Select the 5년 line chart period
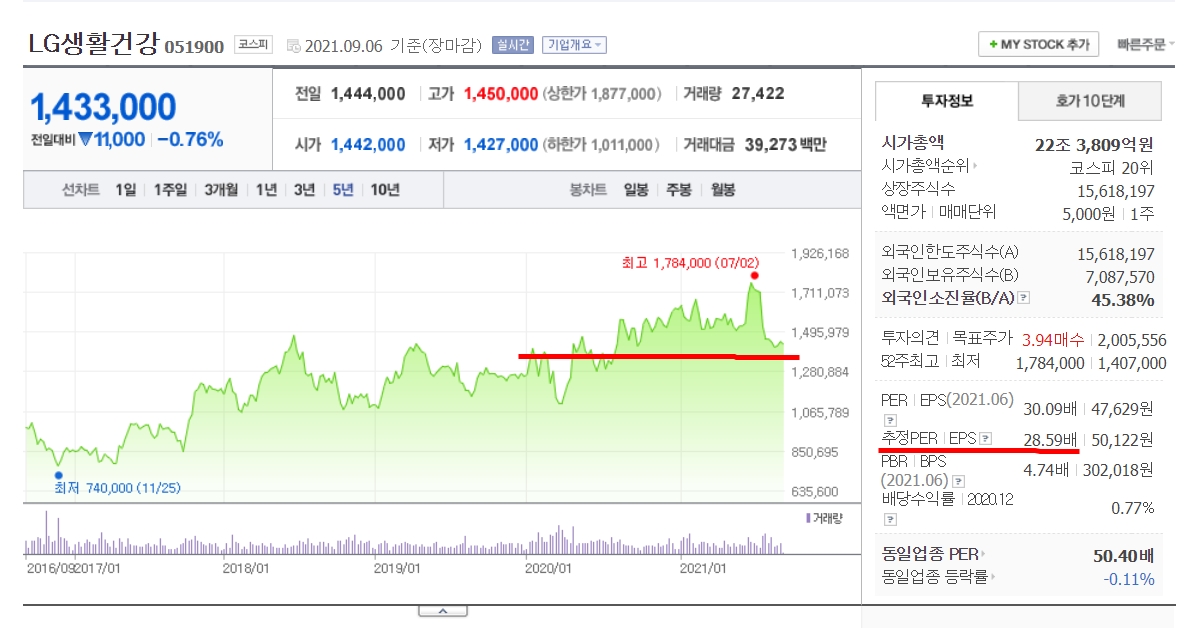 (x=343, y=190)
